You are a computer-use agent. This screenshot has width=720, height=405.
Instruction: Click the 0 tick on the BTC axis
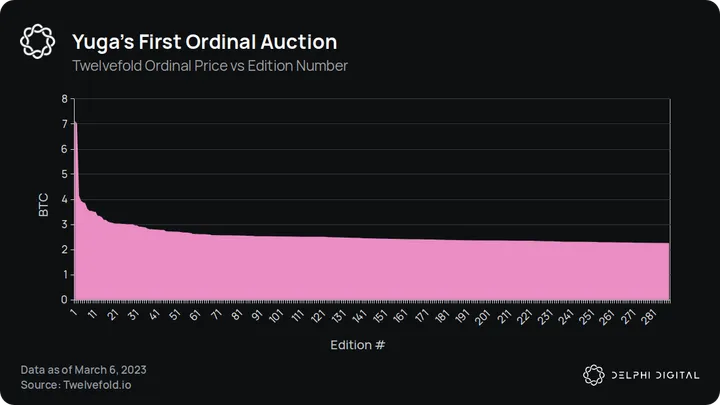[x=64, y=299]
